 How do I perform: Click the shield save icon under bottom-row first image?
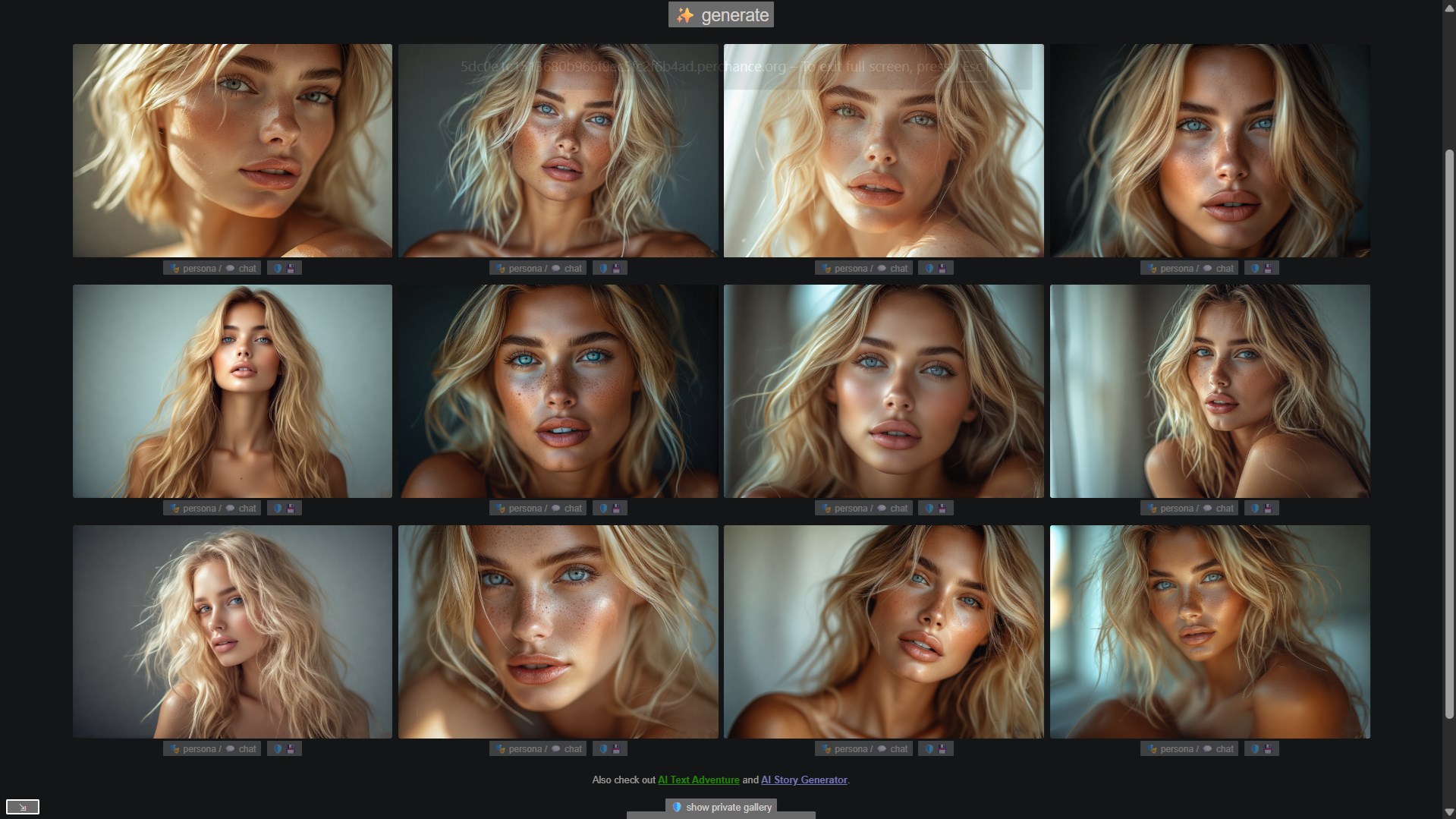pyautogui.click(x=285, y=749)
